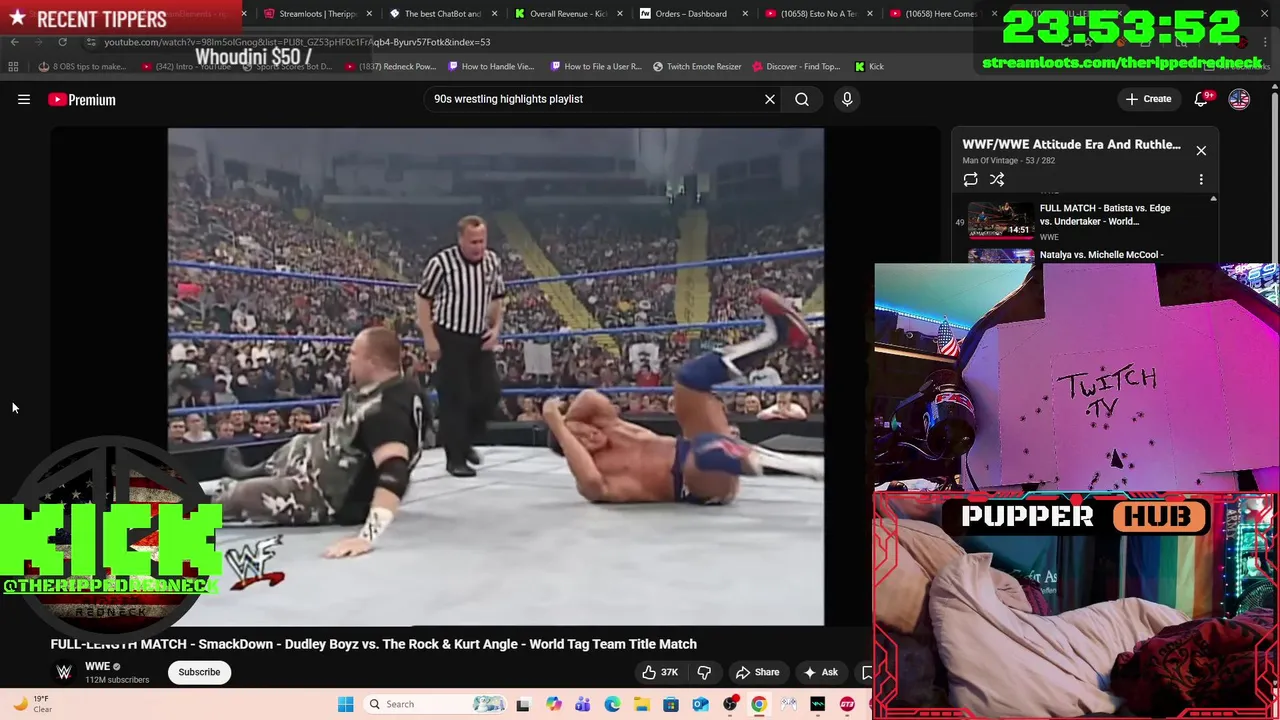Image resolution: width=1280 pixels, height=720 pixels.
Task: Open 8 OBS tips bookmark
Action: pyautogui.click(x=82, y=67)
